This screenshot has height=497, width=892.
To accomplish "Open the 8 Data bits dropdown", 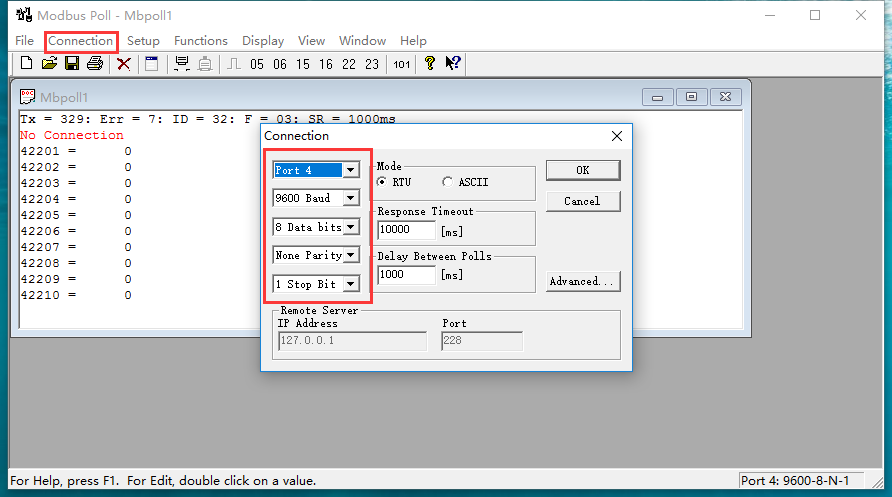I will [351, 227].
